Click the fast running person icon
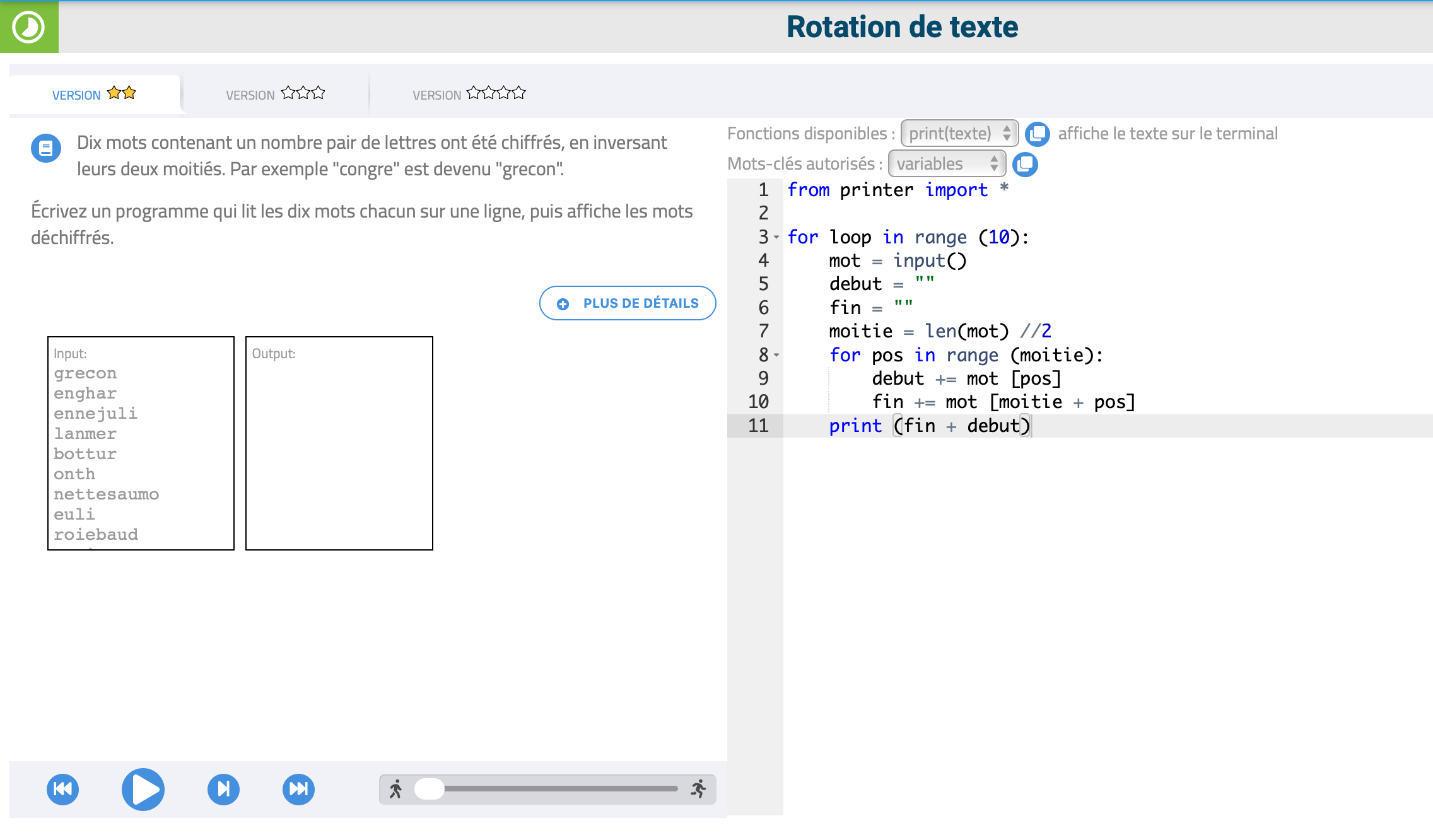The image size is (1433, 840). (698, 789)
